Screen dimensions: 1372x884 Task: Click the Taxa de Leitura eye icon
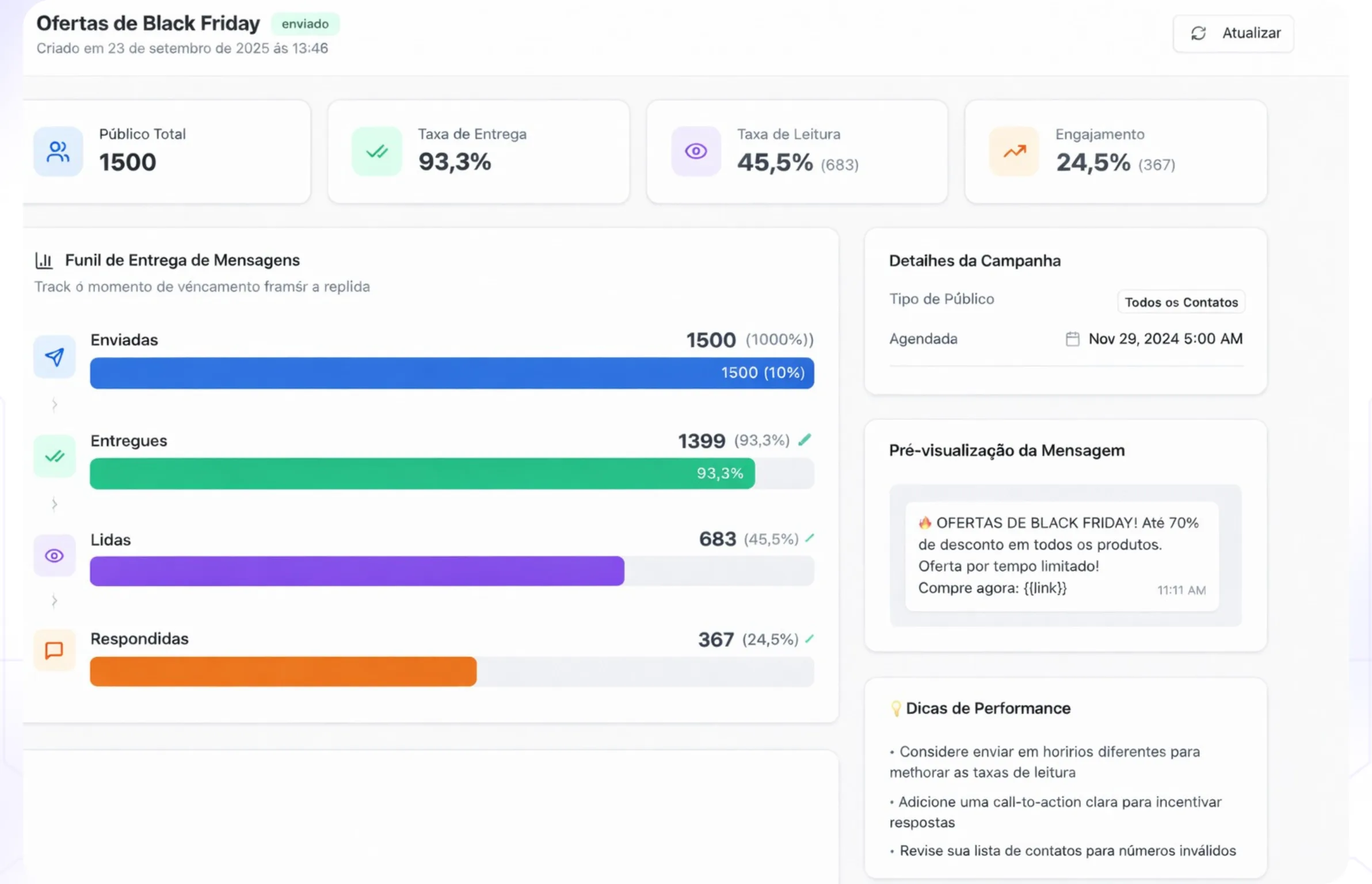pos(696,151)
